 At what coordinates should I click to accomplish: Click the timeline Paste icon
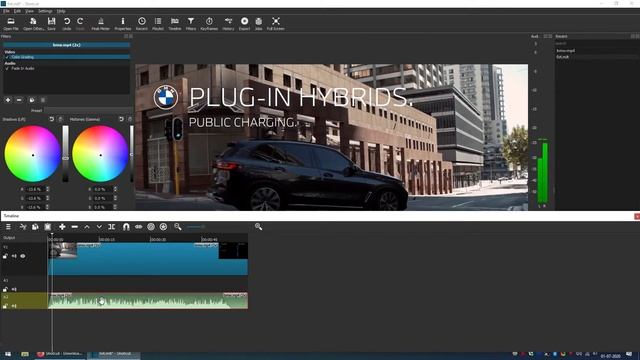pos(48,227)
